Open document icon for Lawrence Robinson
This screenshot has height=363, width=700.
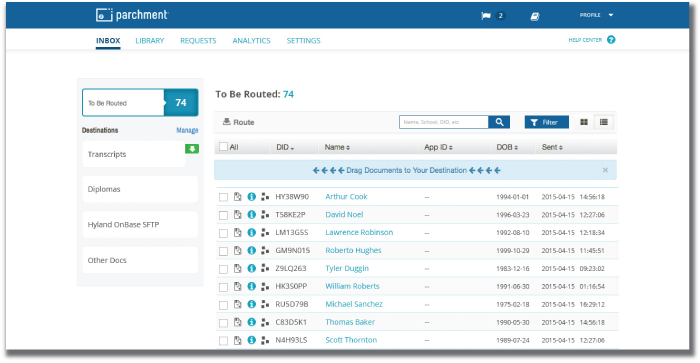[238, 232]
